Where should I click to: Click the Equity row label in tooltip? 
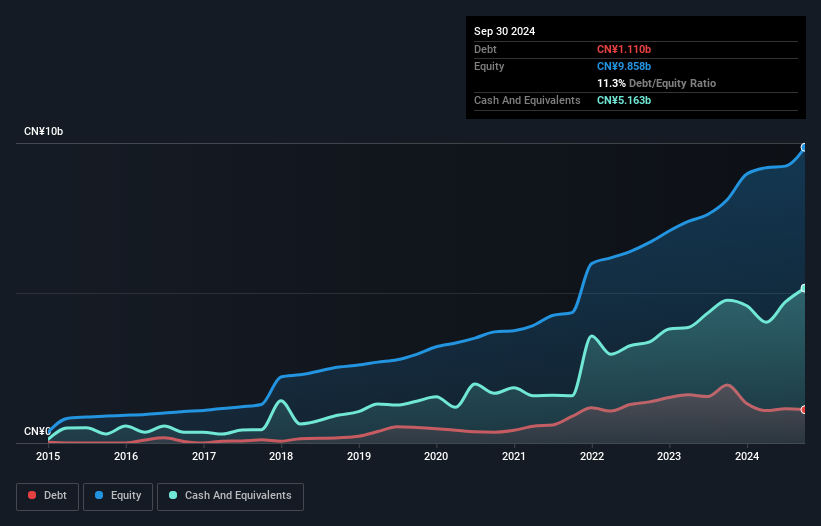[x=489, y=66]
